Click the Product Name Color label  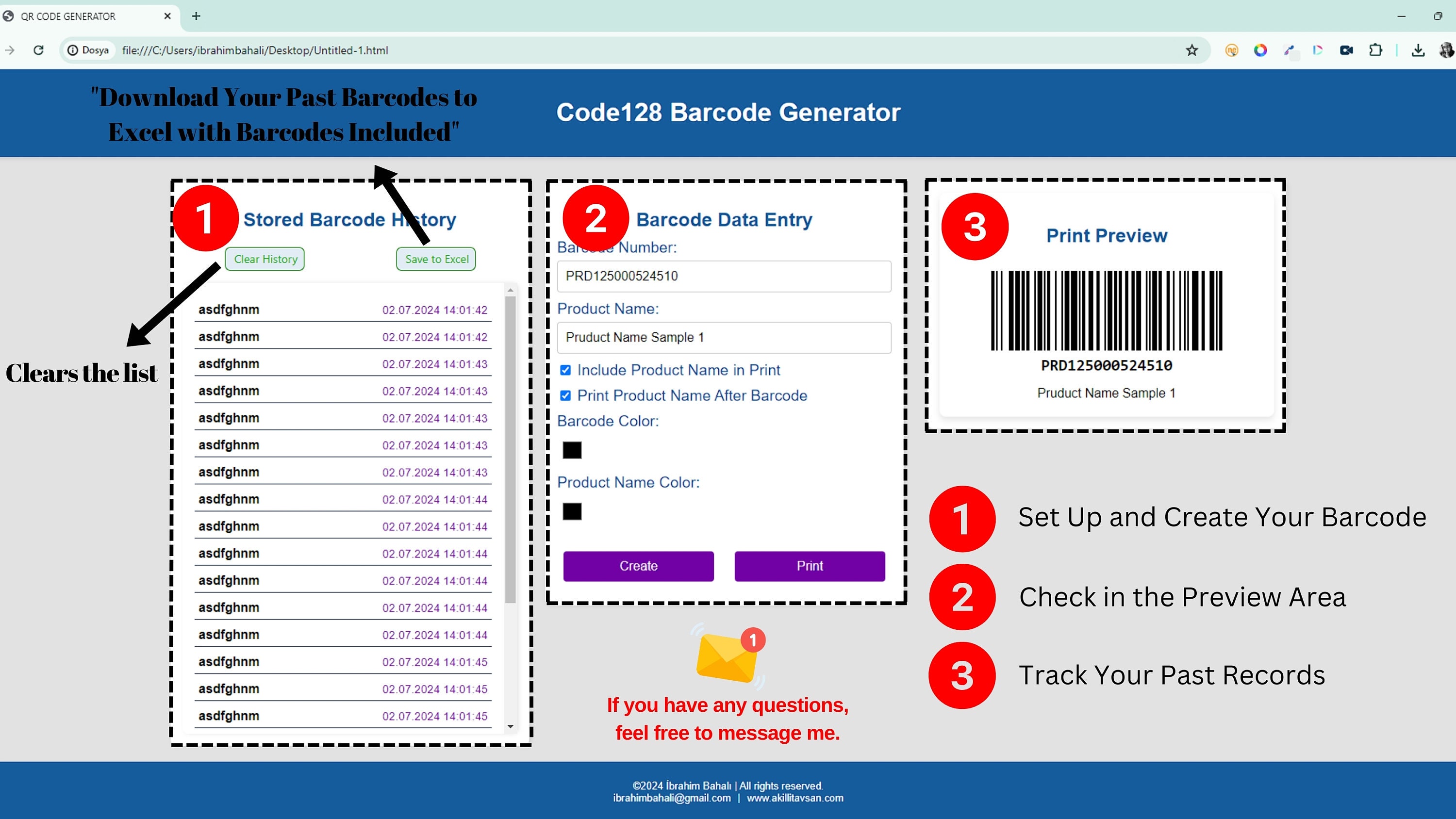[x=628, y=483]
